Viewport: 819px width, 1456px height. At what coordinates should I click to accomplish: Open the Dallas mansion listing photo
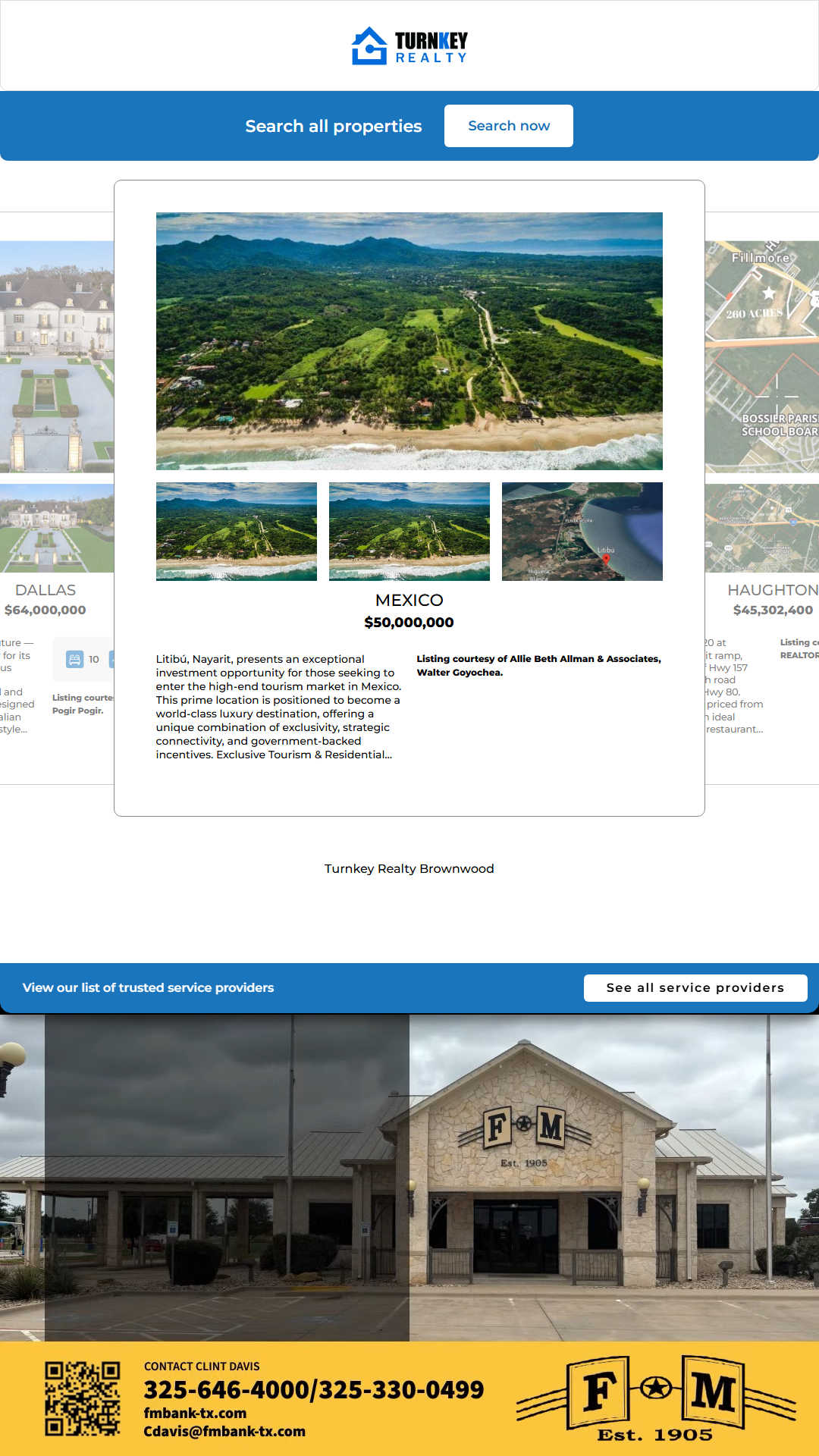click(x=57, y=356)
